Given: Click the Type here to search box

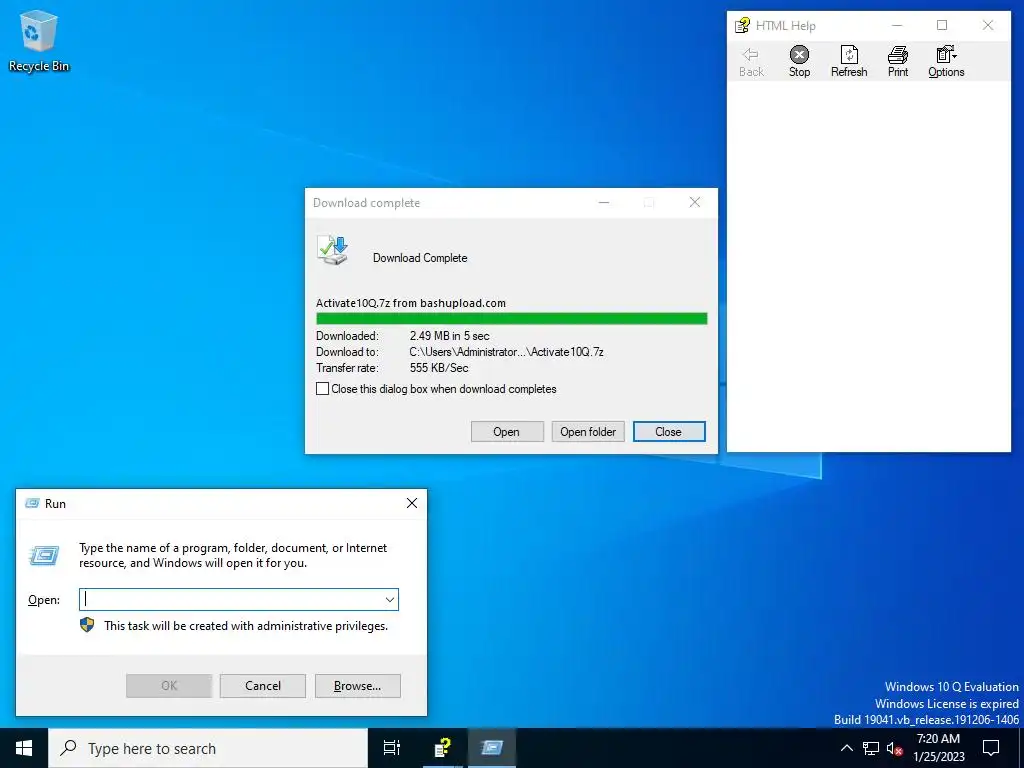Looking at the screenshot, I should point(208,748).
